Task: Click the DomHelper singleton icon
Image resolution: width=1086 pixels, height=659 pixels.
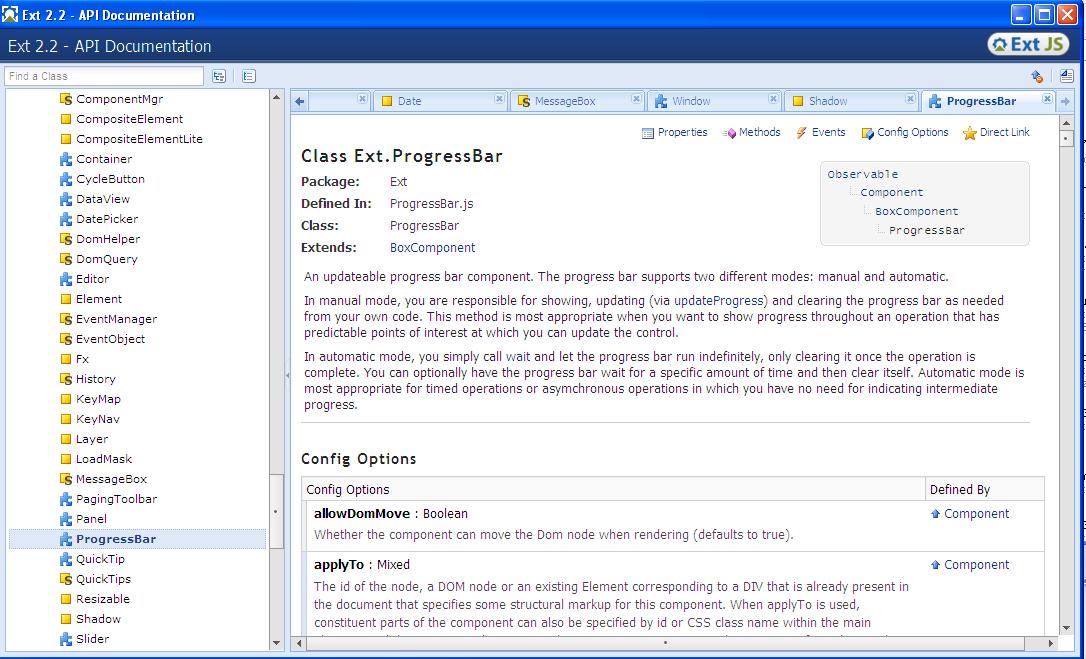Action: 66,239
